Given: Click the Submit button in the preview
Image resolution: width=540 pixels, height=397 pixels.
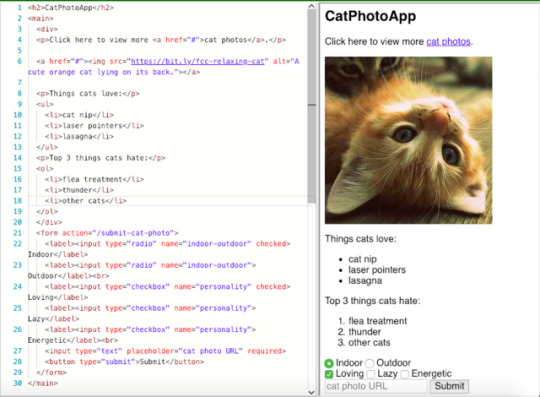Looking at the screenshot, I should tap(449, 386).
